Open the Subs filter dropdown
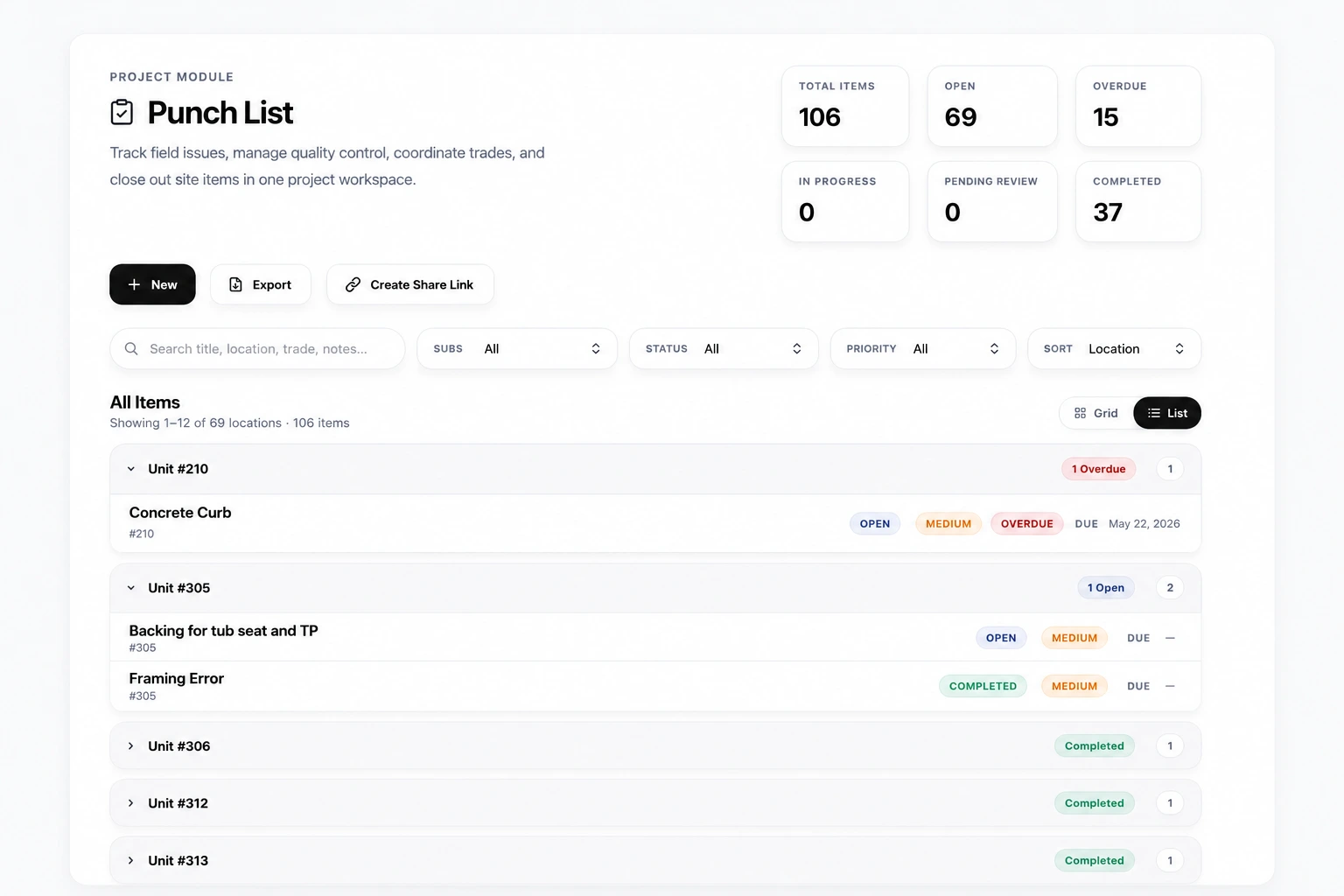The height and width of the screenshot is (896, 1344). point(517,348)
